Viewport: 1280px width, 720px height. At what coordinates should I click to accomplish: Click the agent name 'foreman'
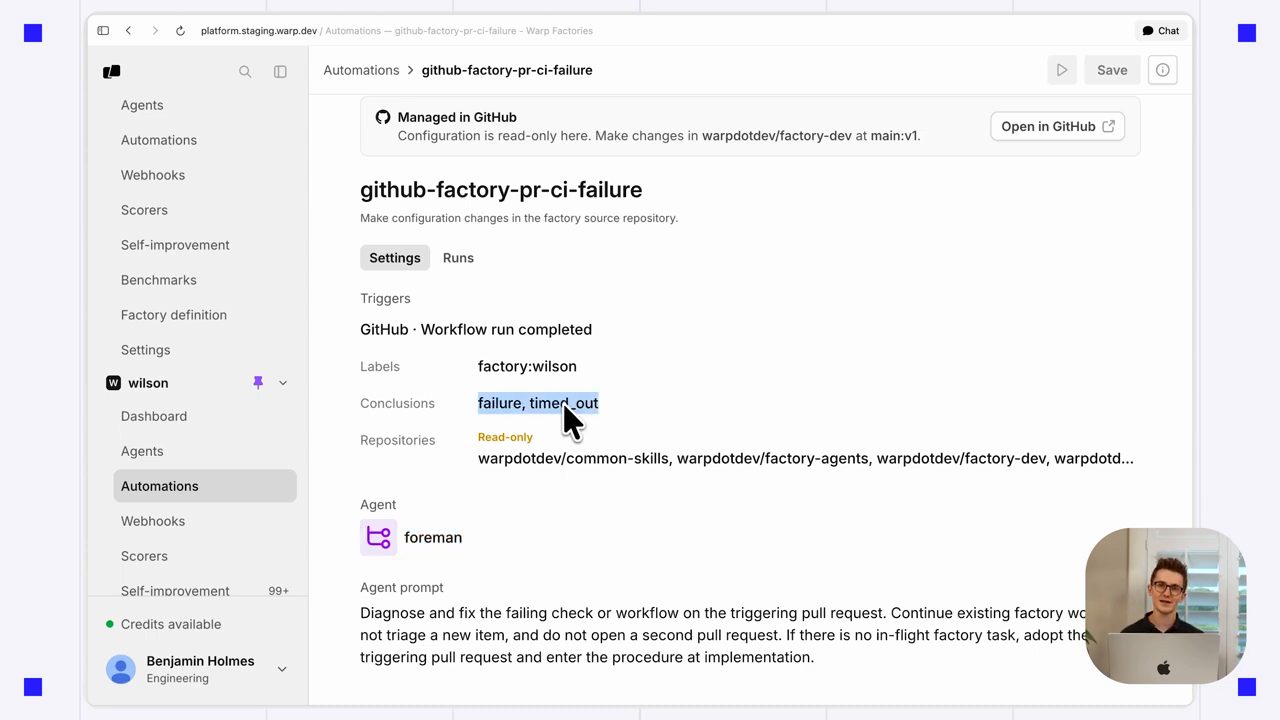click(x=433, y=537)
